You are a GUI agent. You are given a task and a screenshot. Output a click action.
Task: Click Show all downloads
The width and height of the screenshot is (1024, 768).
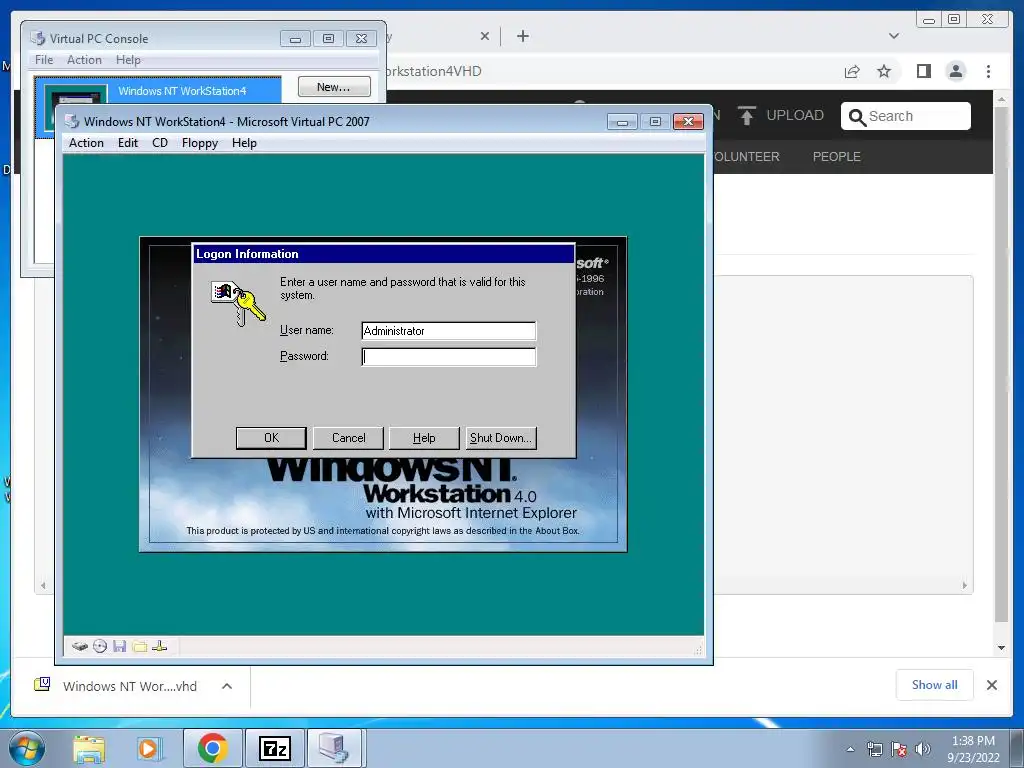point(935,684)
